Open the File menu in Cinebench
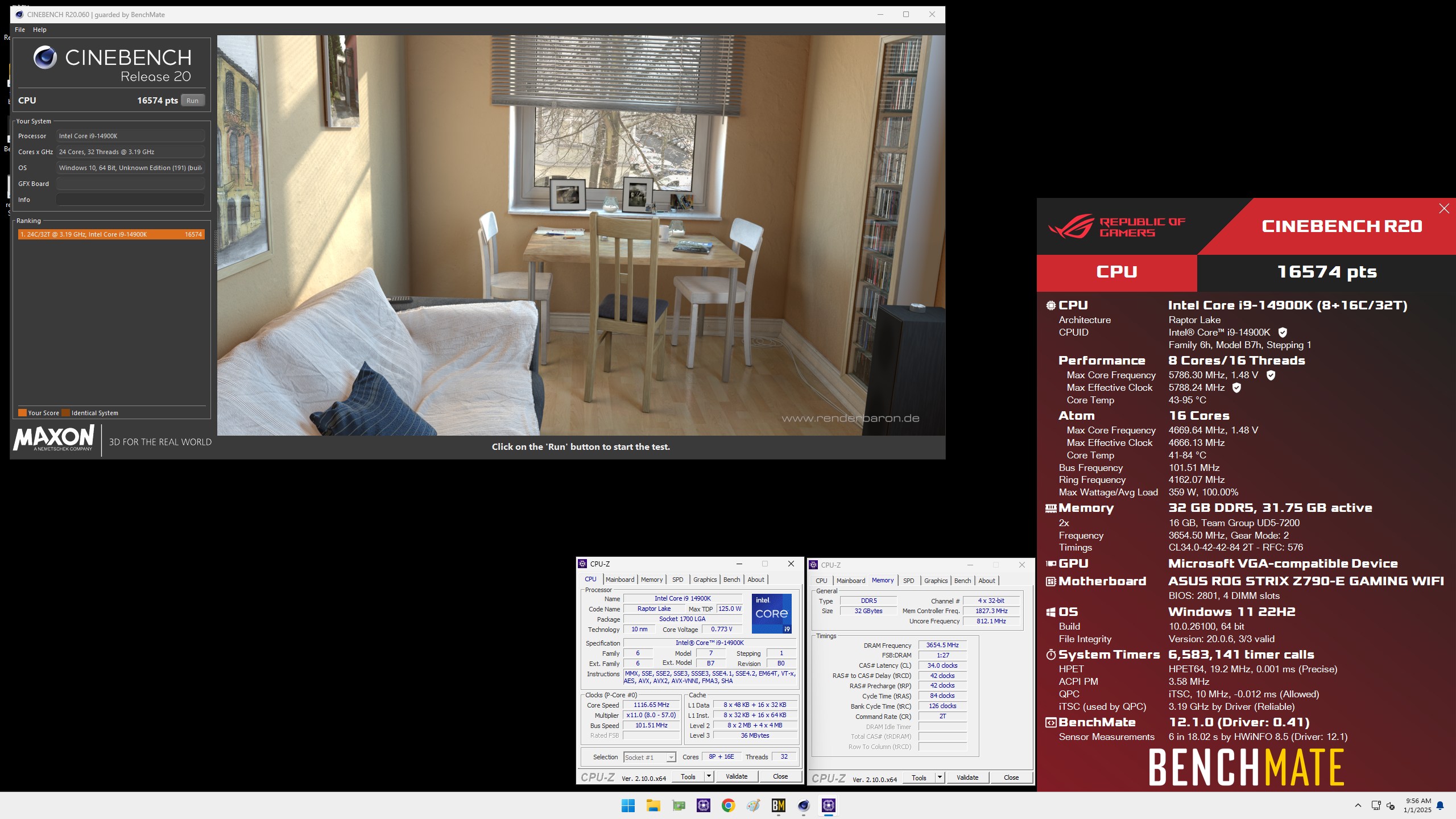Image resolution: width=1456 pixels, height=819 pixels. point(20,30)
